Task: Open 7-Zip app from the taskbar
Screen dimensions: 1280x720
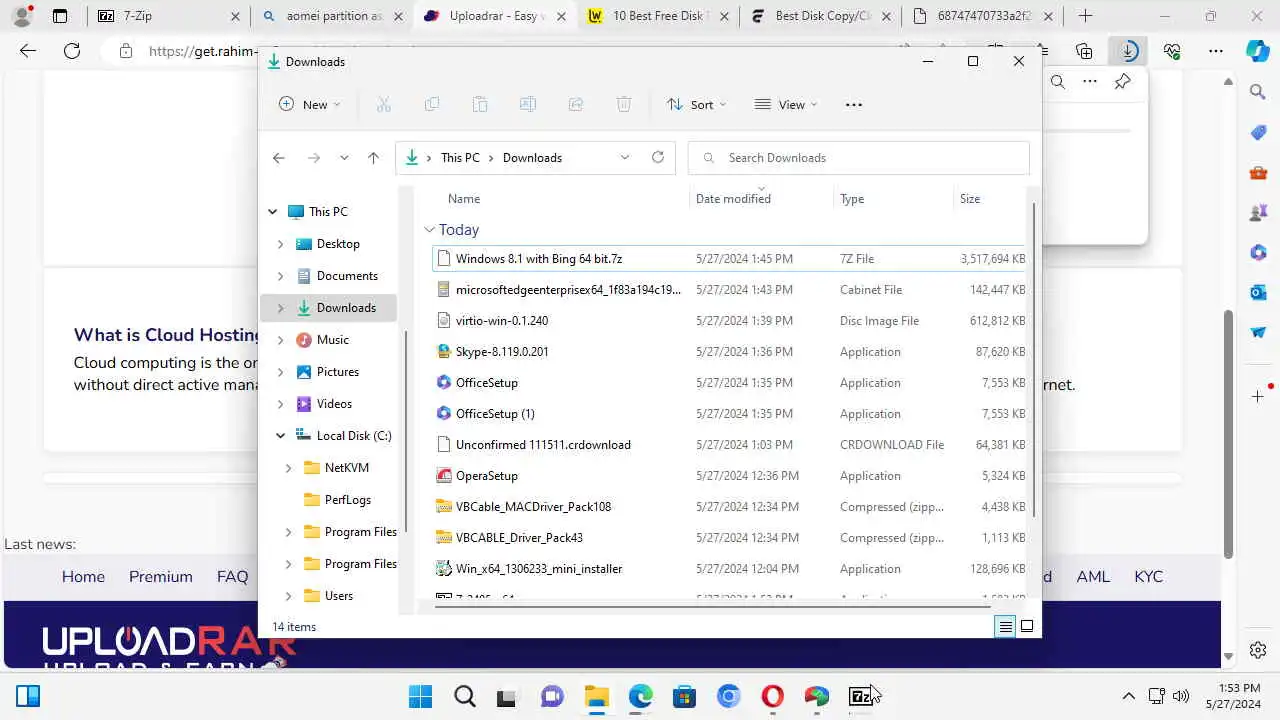Action: [x=860, y=696]
